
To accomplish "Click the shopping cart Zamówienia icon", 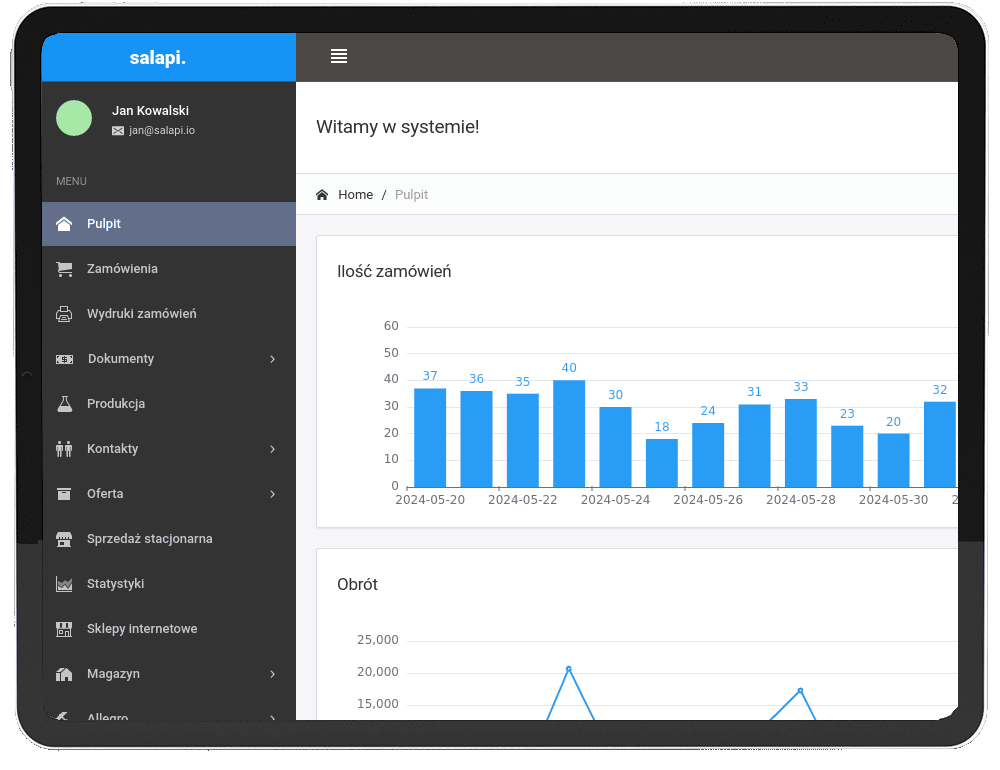I will point(64,269).
